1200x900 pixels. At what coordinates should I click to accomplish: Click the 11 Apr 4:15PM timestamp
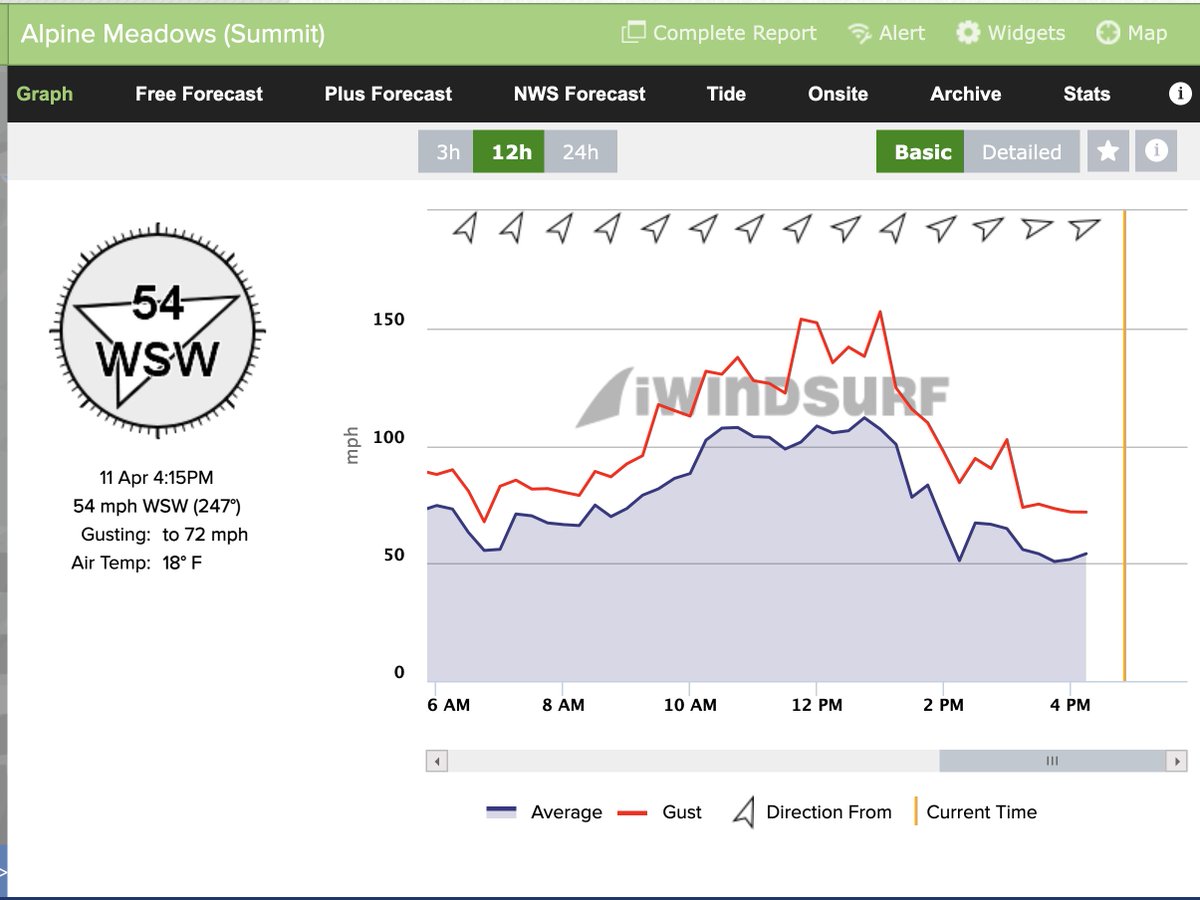(x=156, y=478)
